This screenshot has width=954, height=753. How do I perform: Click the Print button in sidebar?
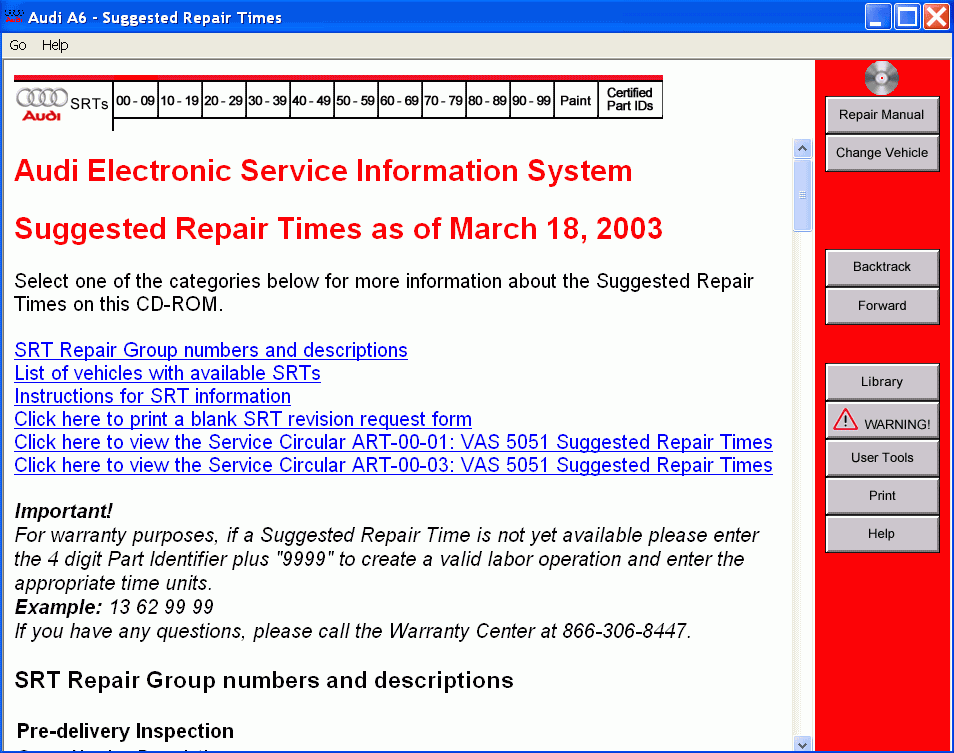pyautogui.click(x=882, y=496)
